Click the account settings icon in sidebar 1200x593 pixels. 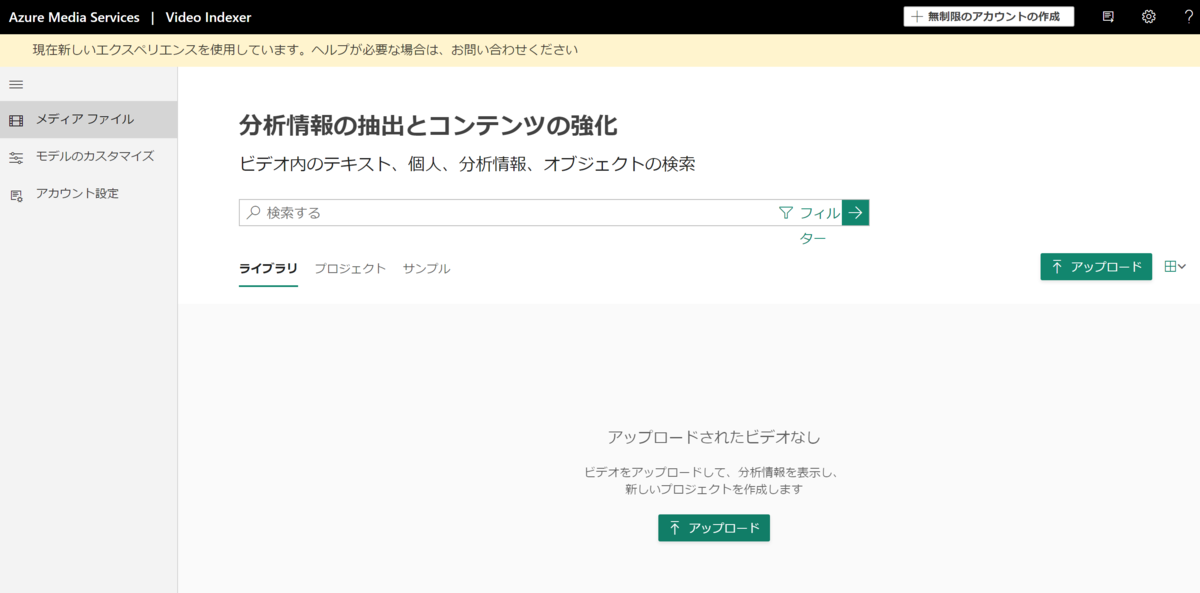16,195
